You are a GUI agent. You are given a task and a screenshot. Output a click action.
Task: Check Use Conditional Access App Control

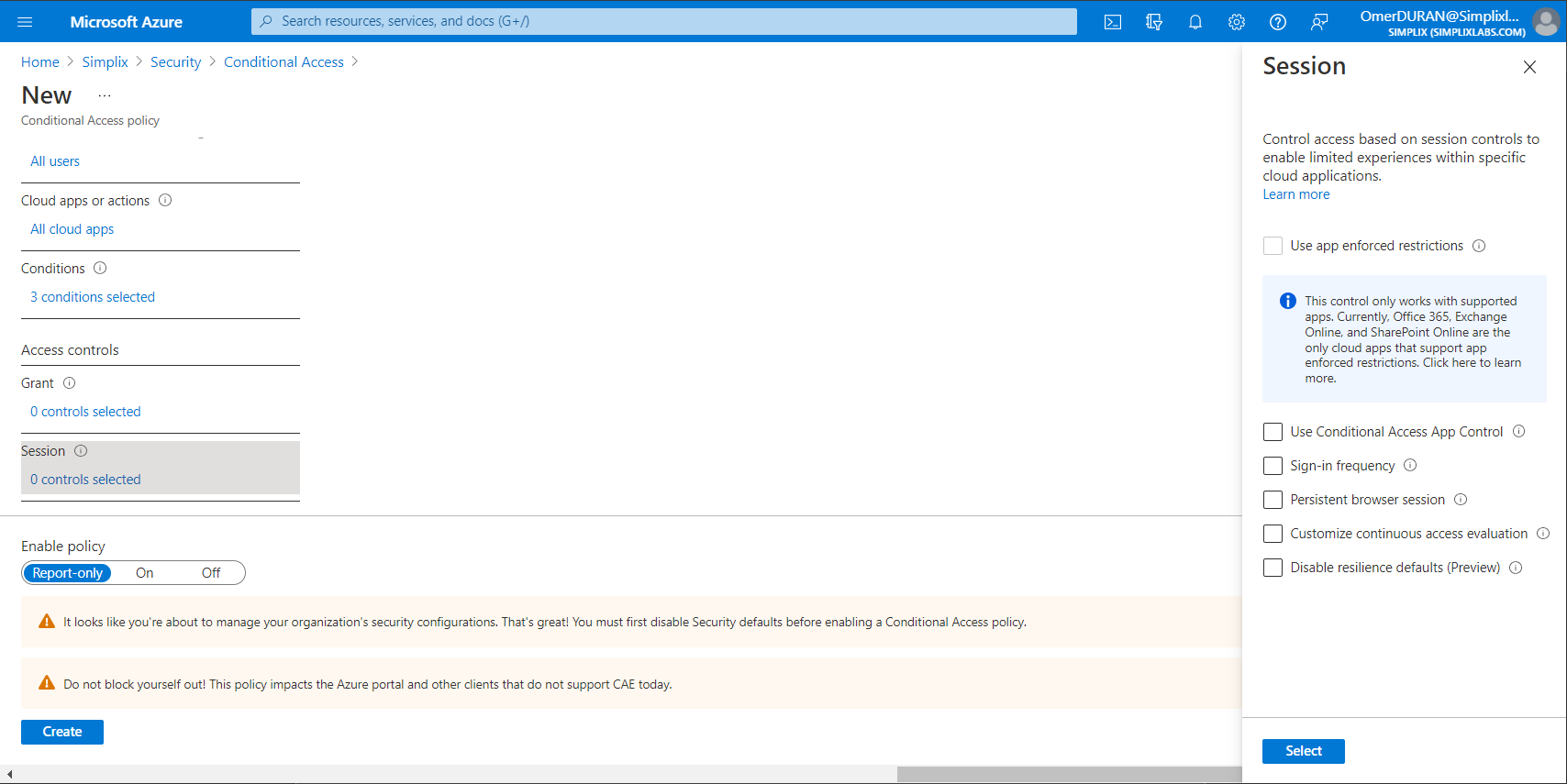pos(1272,432)
